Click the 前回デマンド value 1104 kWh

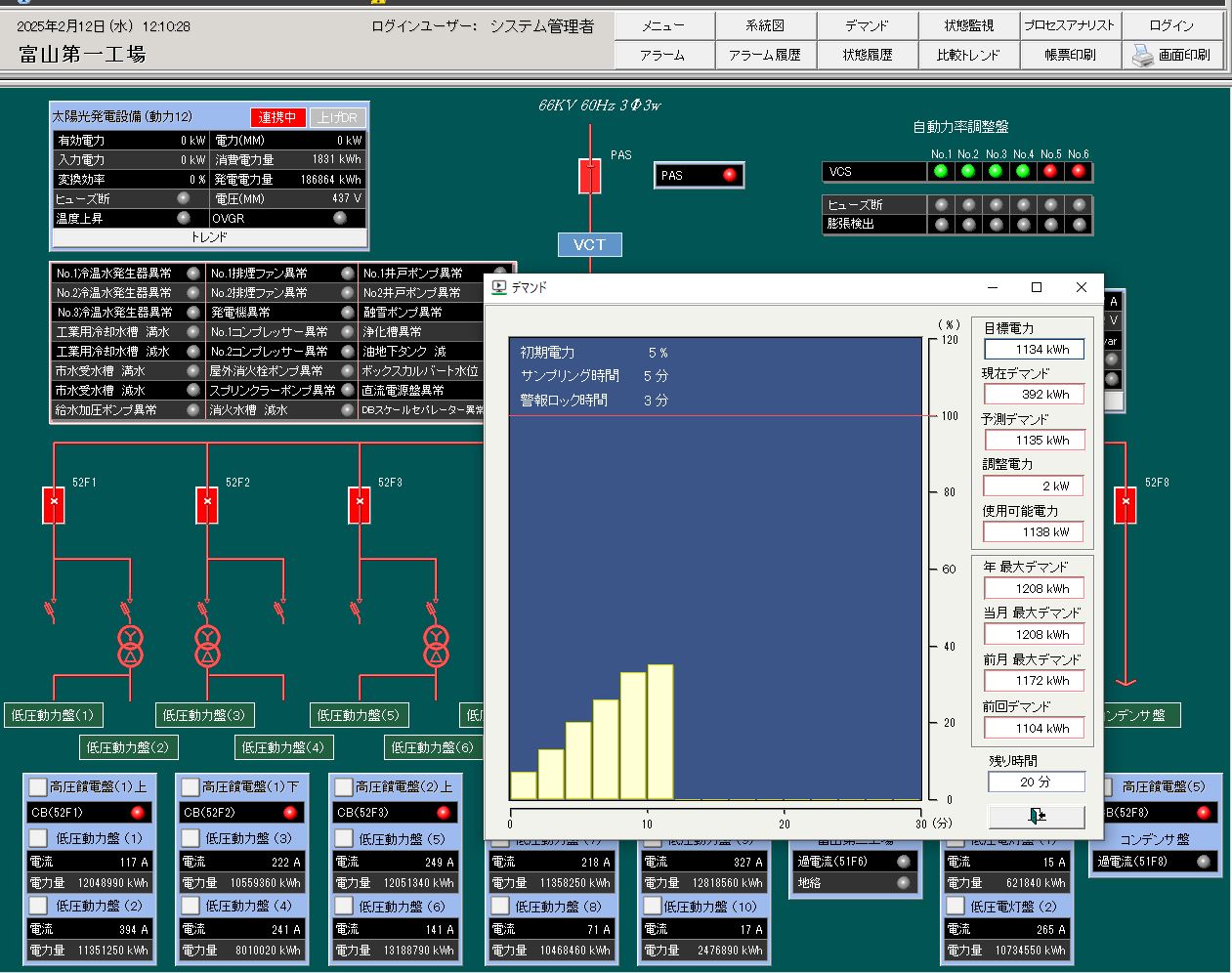(1034, 728)
